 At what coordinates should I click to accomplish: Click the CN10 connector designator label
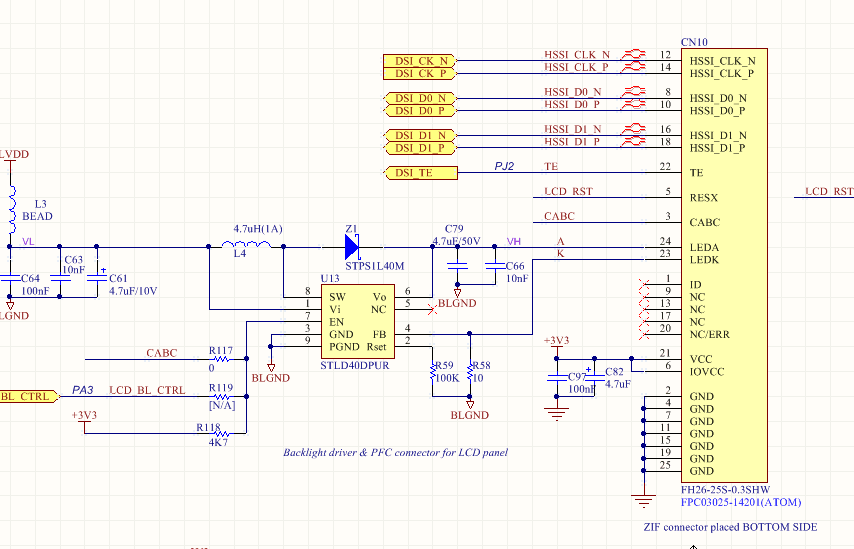point(694,42)
